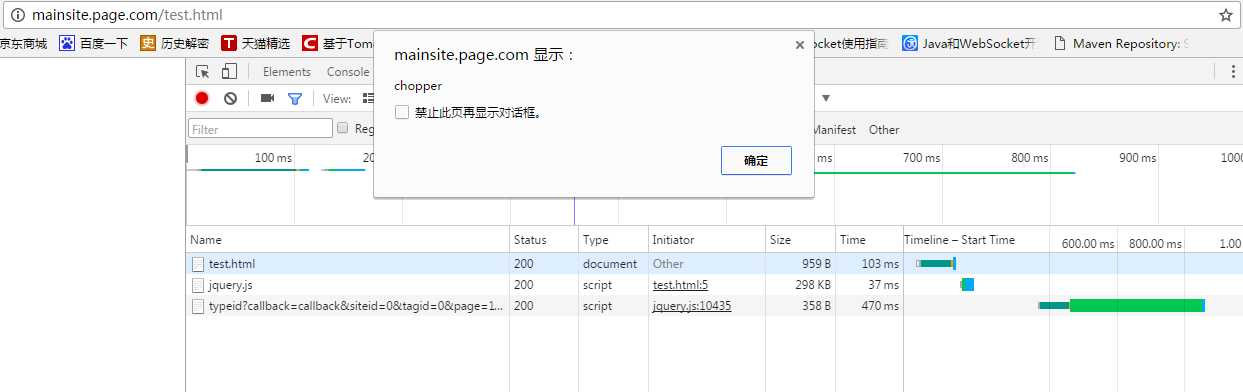Sort requests by Time column

[x=869, y=240]
